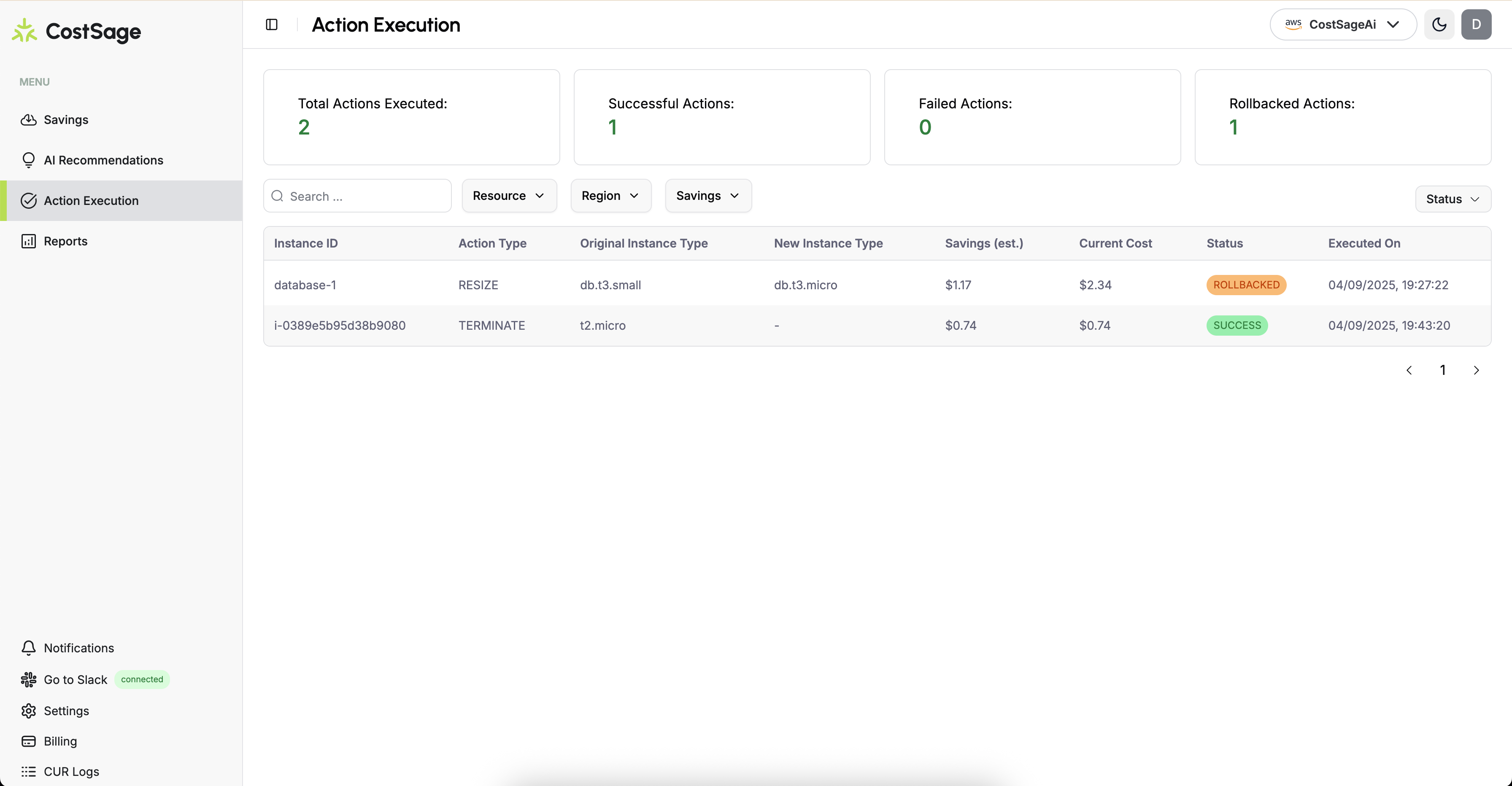Open the user avatar D menu

[1476, 24]
